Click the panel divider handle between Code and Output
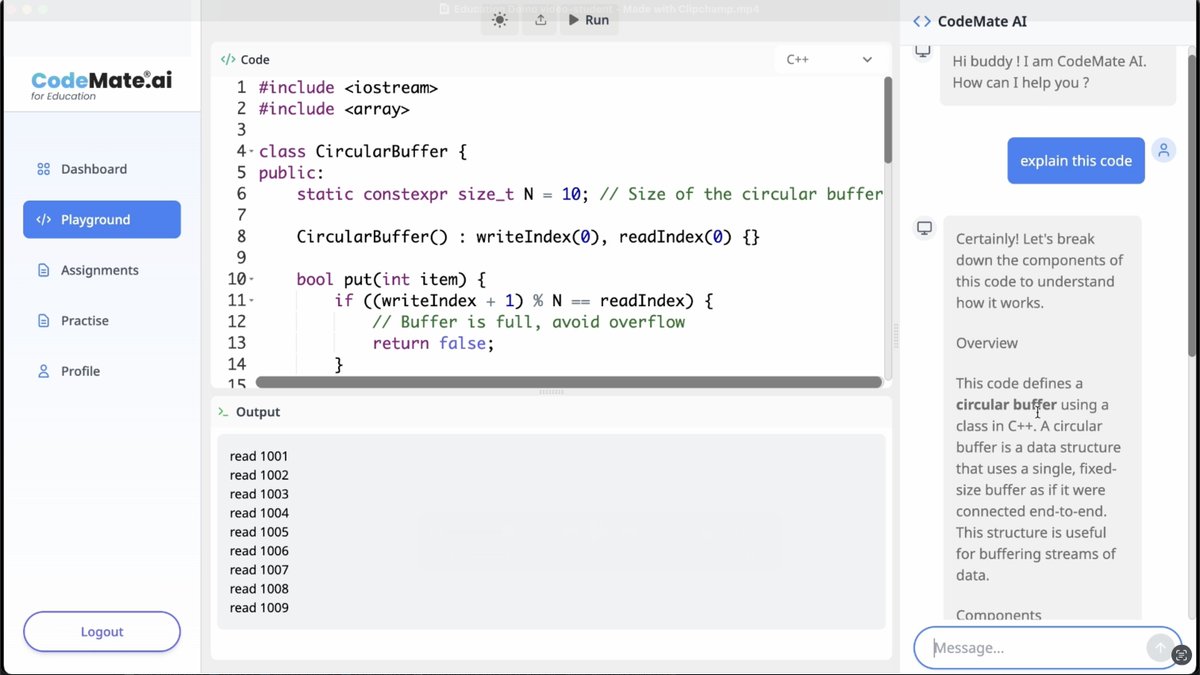 pyautogui.click(x=552, y=392)
